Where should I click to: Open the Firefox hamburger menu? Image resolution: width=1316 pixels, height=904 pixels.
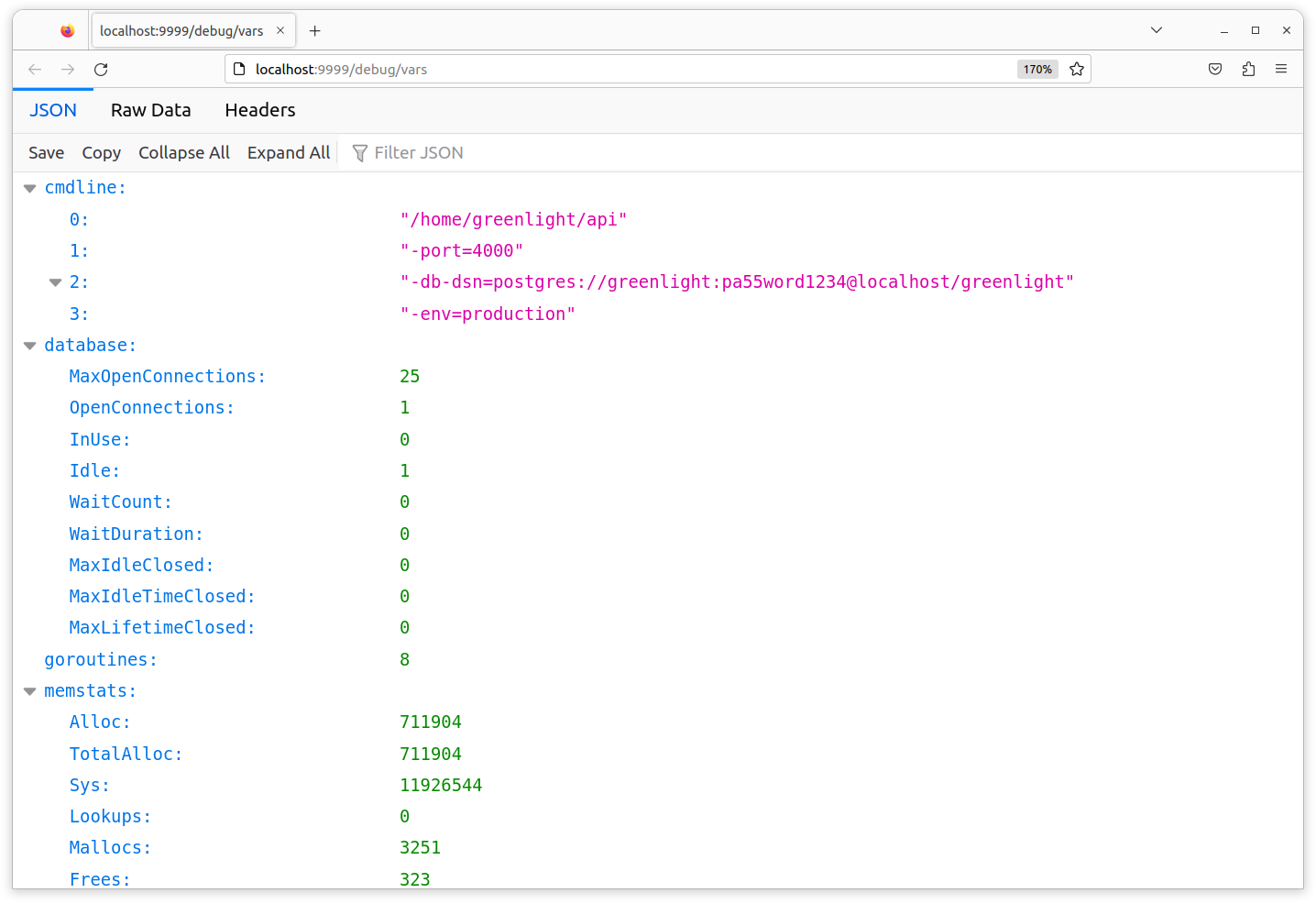pos(1281,70)
